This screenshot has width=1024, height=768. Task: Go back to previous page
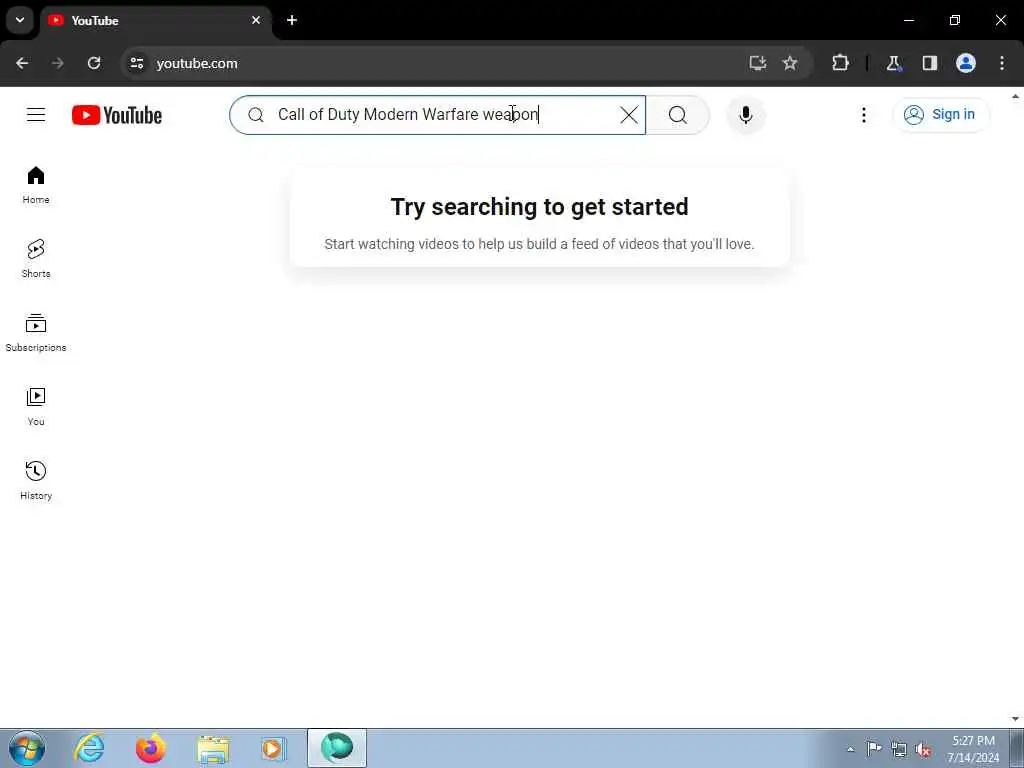point(22,63)
